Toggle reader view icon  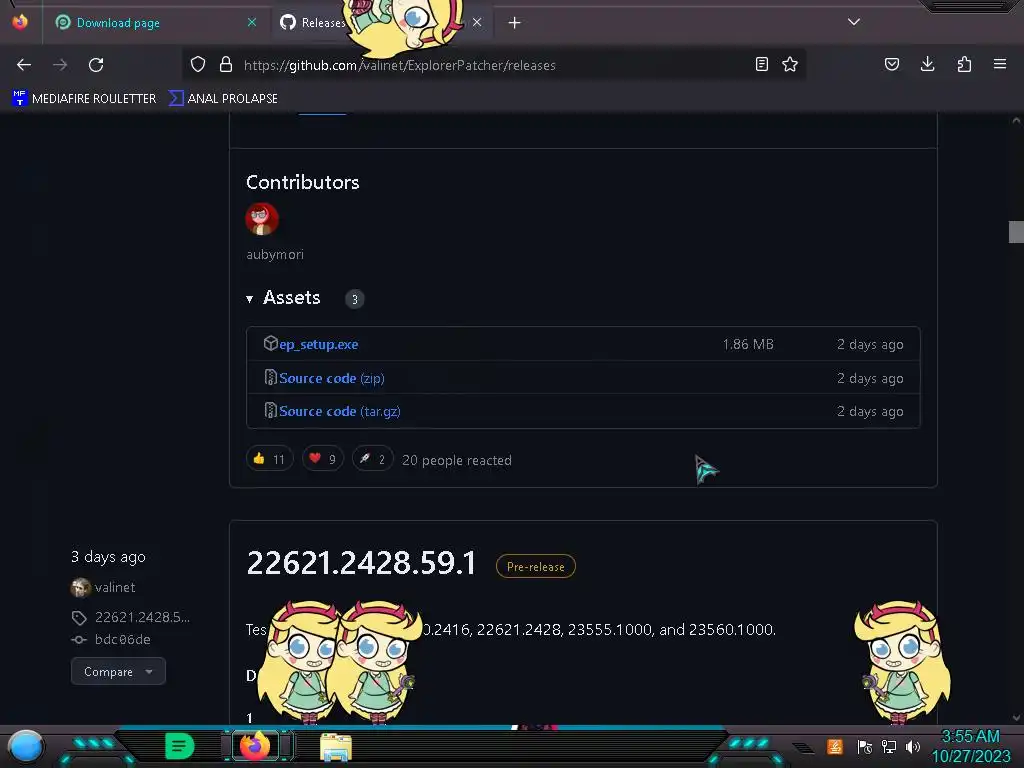(761, 64)
